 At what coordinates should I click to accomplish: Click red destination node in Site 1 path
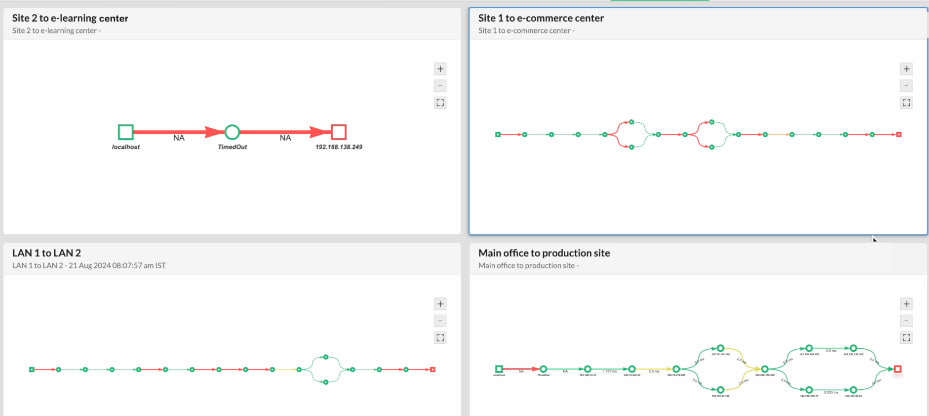899,134
